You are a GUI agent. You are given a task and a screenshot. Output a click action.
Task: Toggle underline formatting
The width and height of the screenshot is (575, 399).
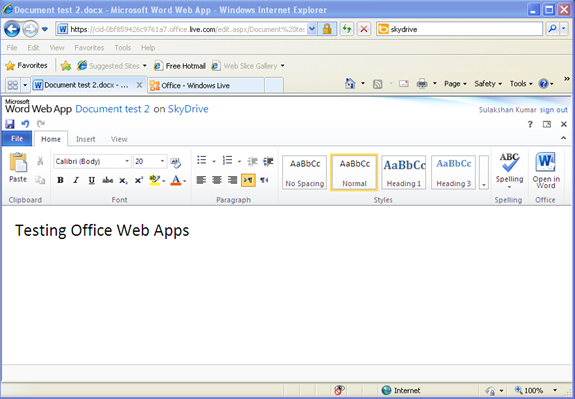(x=92, y=180)
